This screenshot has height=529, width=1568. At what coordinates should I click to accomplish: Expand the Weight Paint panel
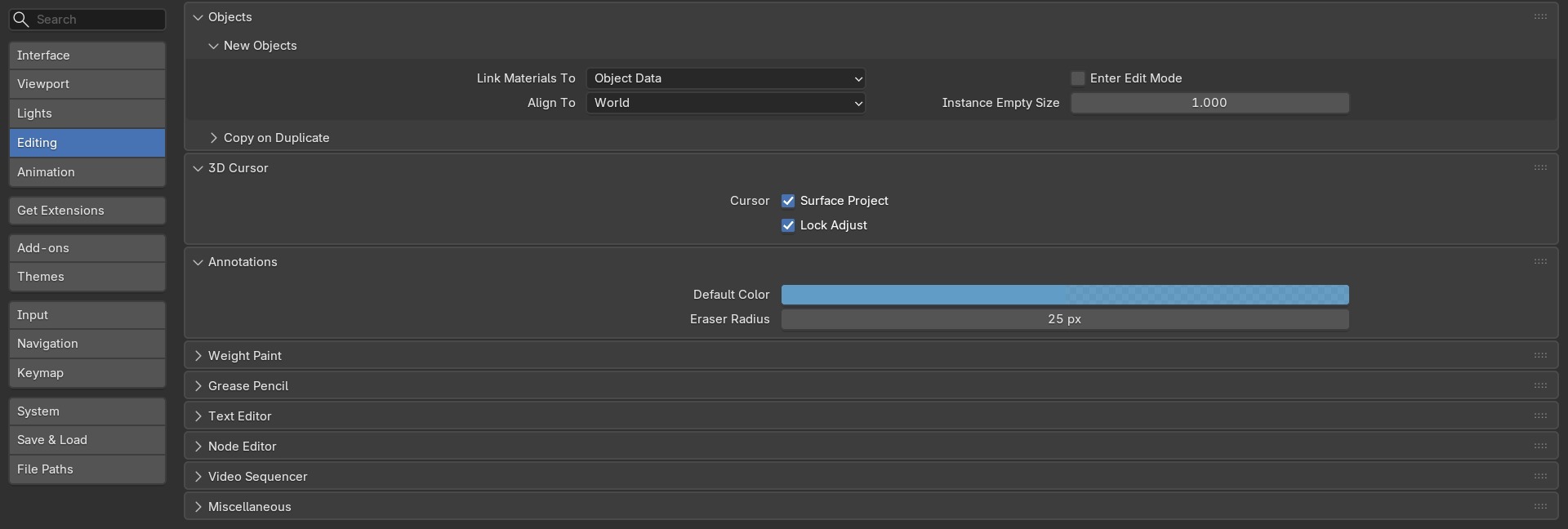(198, 356)
